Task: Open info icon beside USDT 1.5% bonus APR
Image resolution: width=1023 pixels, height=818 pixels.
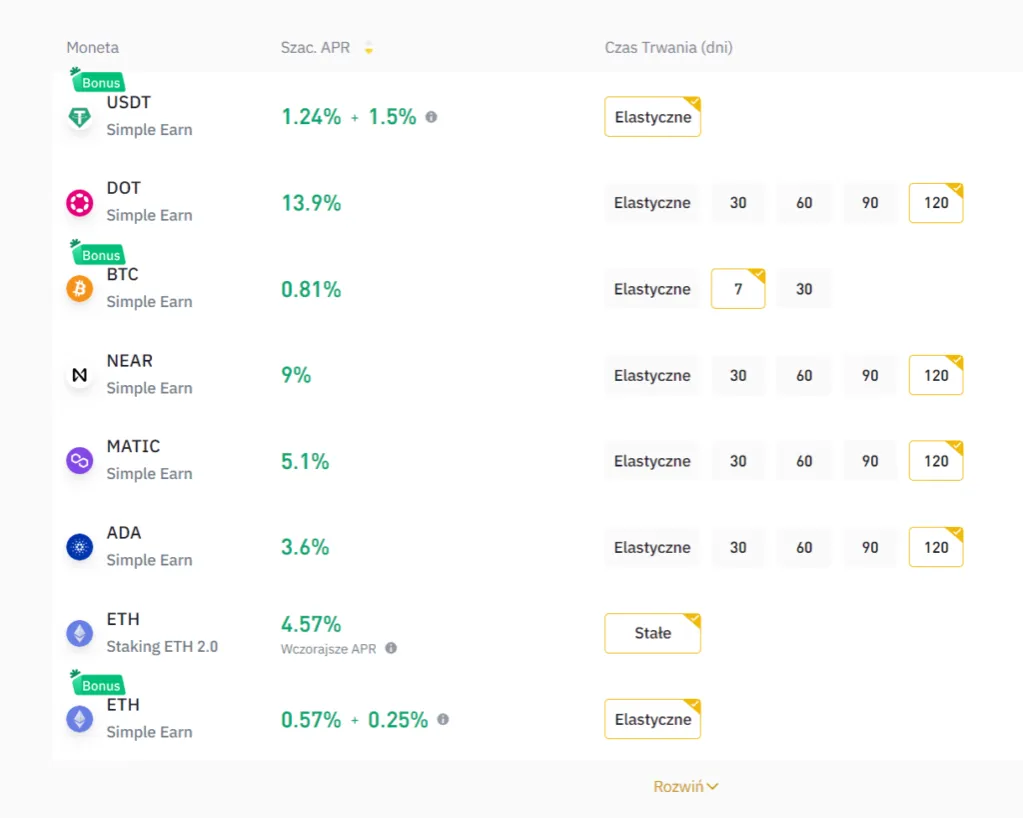Action: click(431, 117)
